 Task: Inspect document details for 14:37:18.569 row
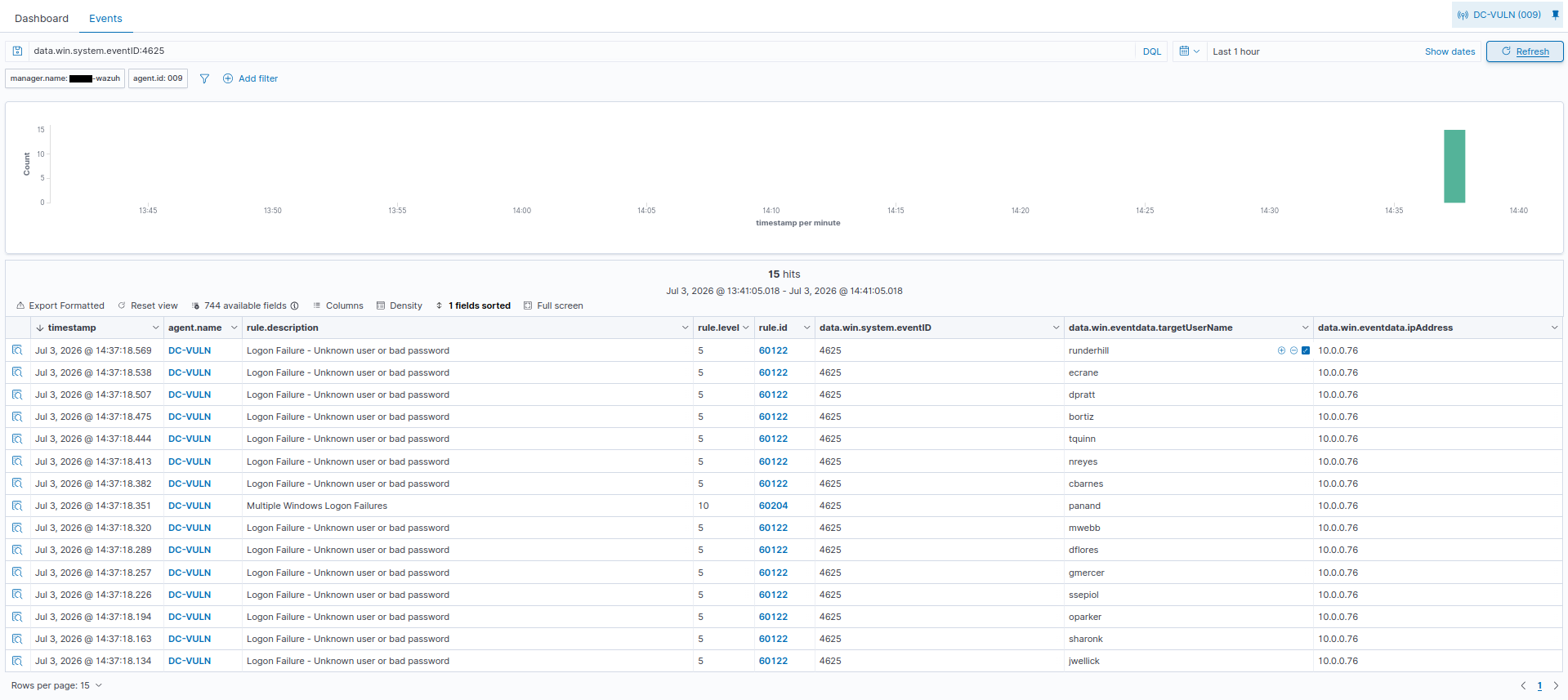point(17,350)
